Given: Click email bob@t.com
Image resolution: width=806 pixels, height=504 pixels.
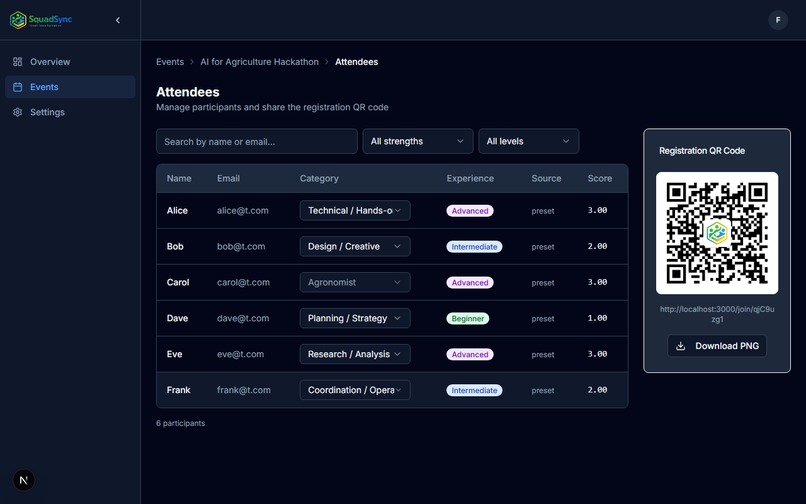Looking at the screenshot, I should pyautogui.click(x=241, y=246).
